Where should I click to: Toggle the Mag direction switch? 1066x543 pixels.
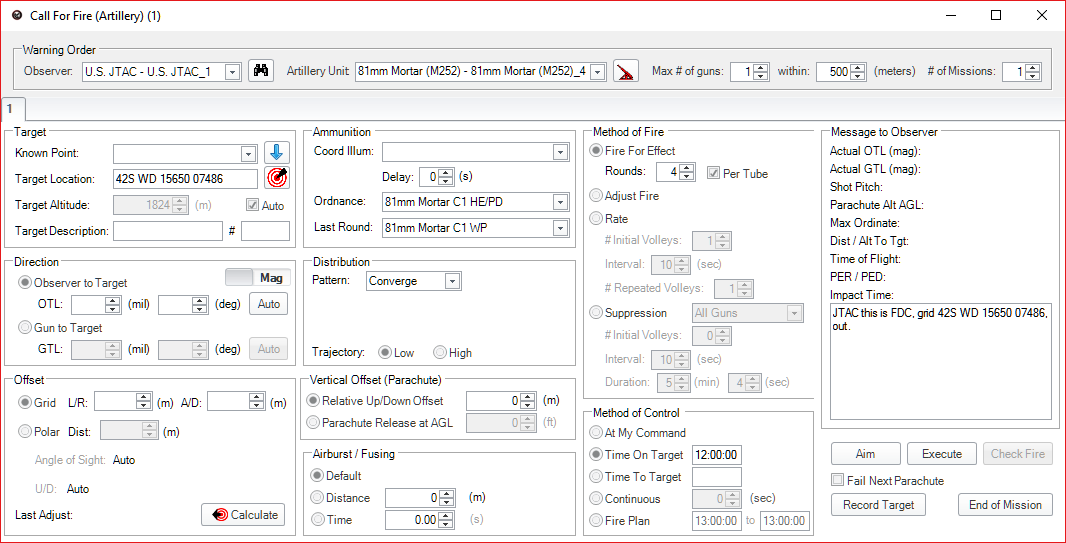[x=258, y=277]
